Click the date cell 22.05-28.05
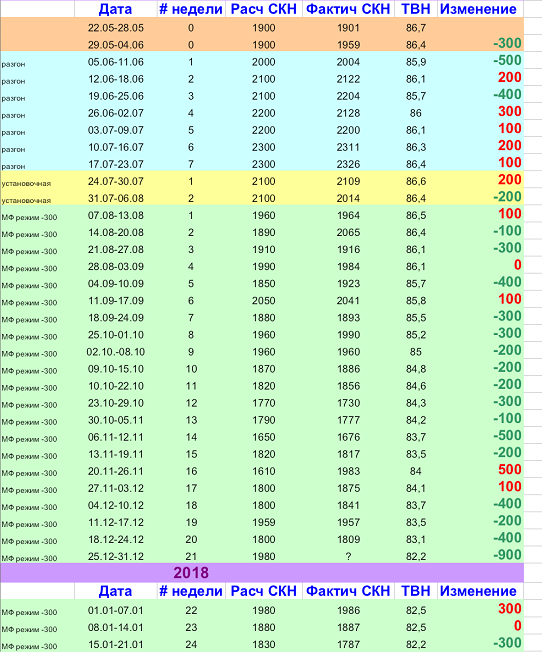 click(116, 28)
